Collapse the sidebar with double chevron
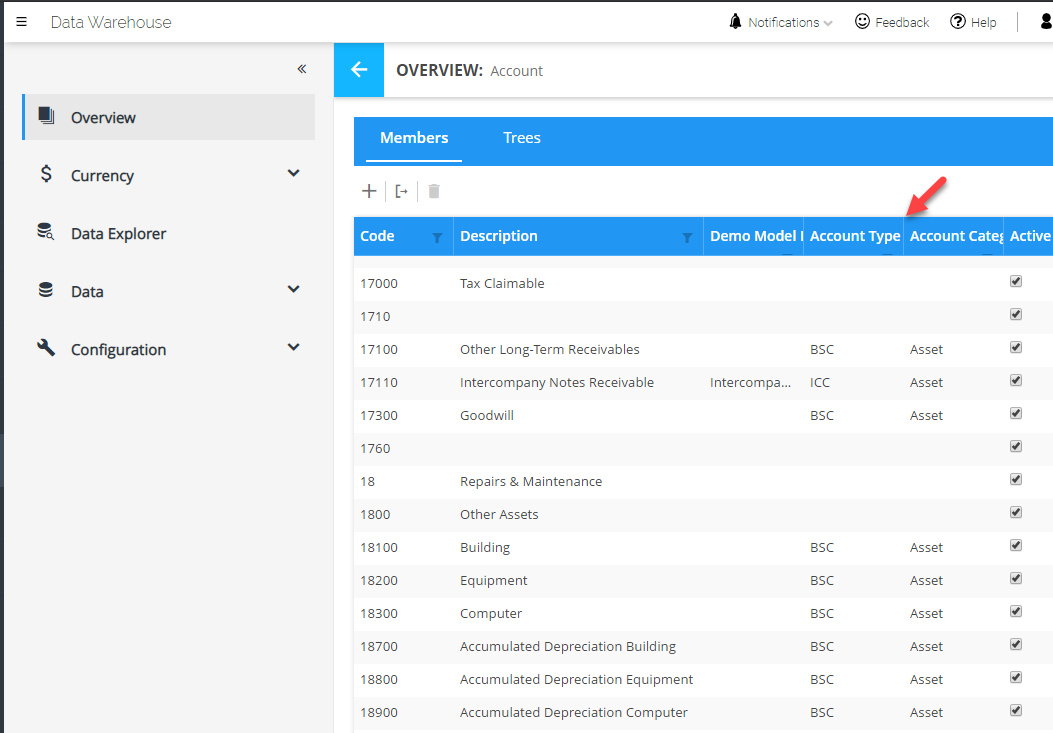This screenshot has width=1053, height=733. (x=301, y=69)
